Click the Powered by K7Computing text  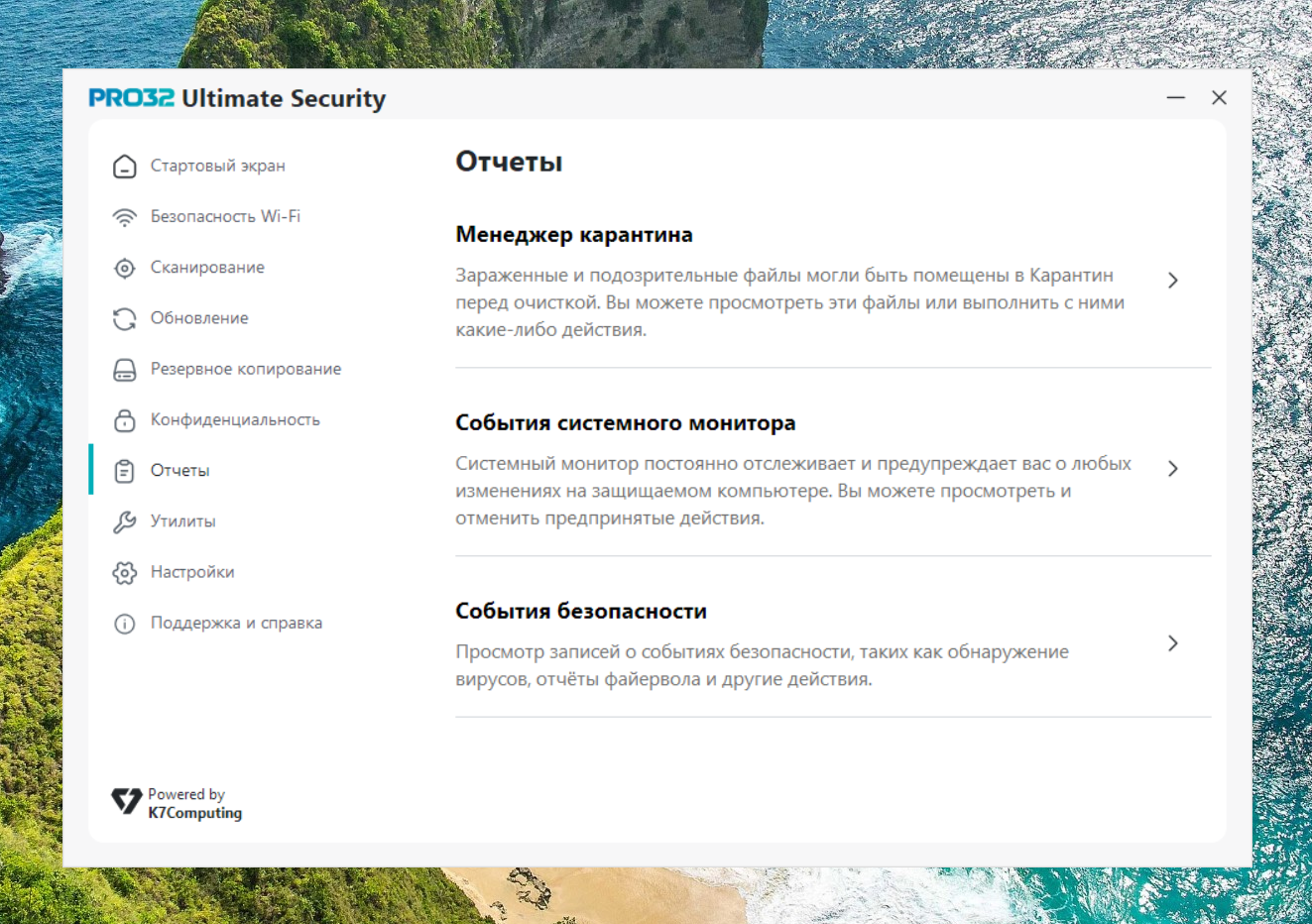[x=195, y=803]
